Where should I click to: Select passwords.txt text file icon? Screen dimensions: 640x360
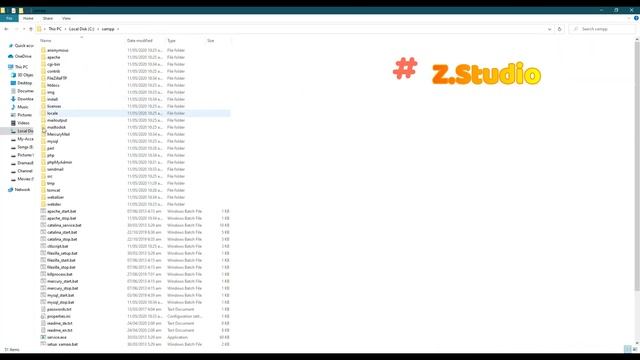pyautogui.click(x=43, y=309)
